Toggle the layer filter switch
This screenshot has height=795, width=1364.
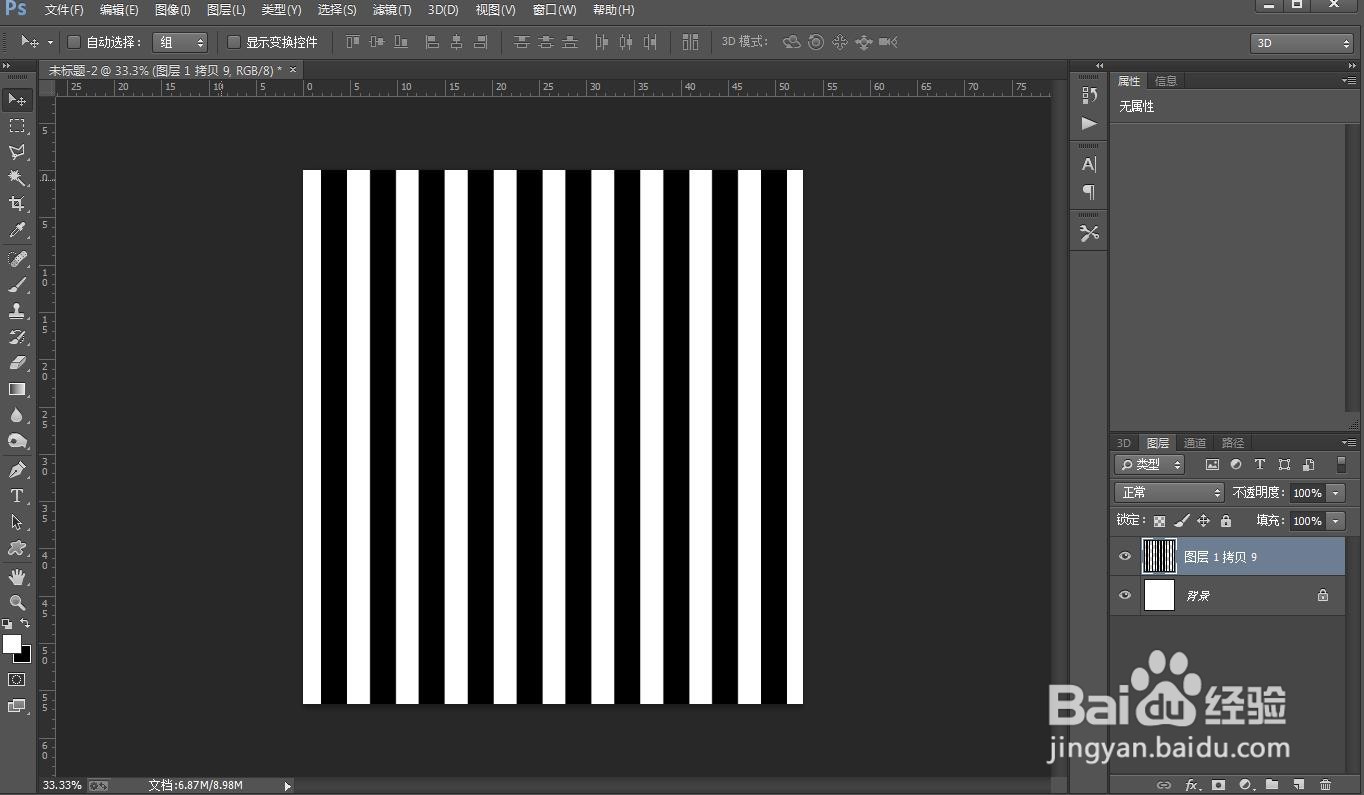click(x=1341, y=464)
